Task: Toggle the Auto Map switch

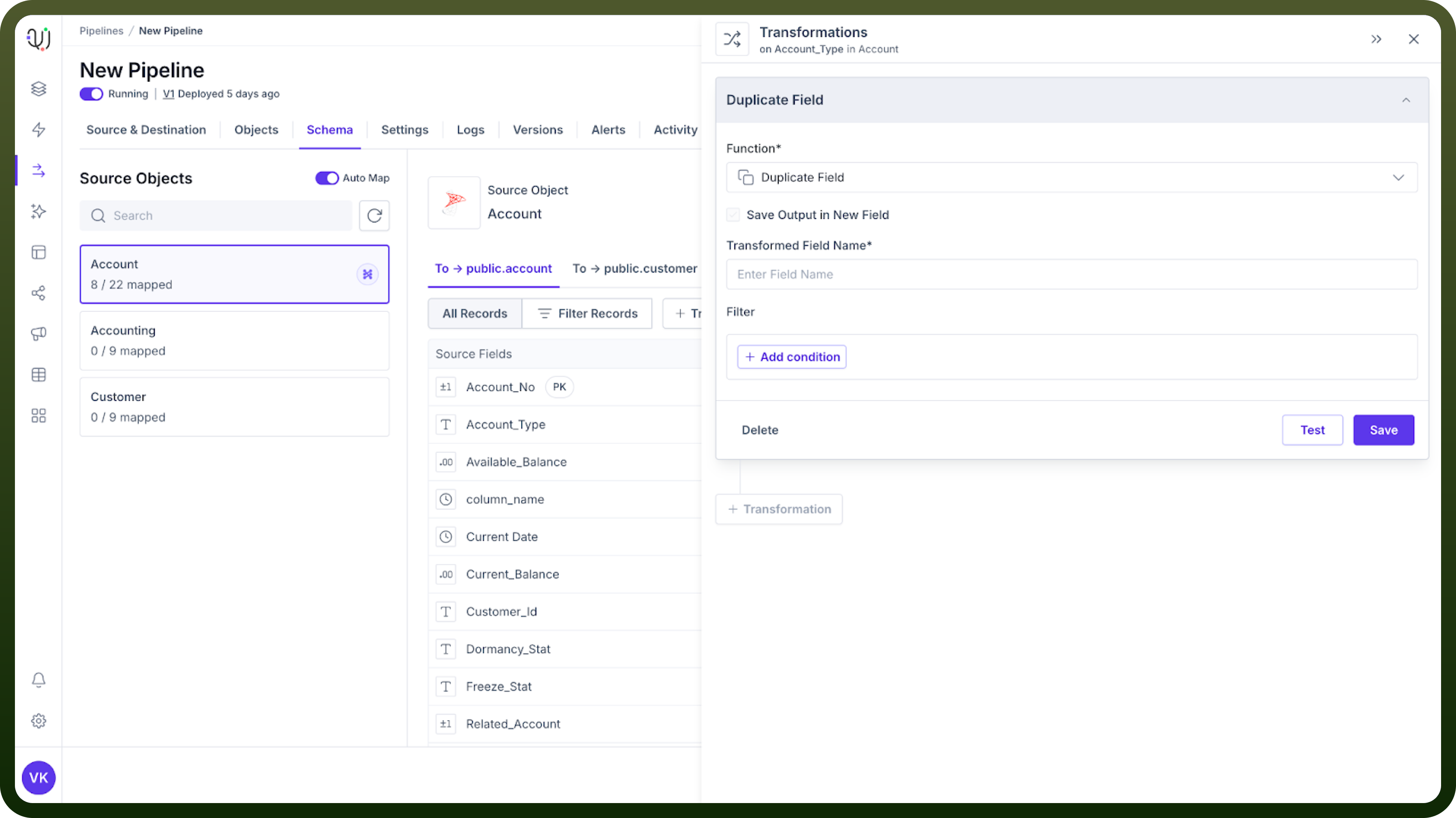Action: (327, 178)
